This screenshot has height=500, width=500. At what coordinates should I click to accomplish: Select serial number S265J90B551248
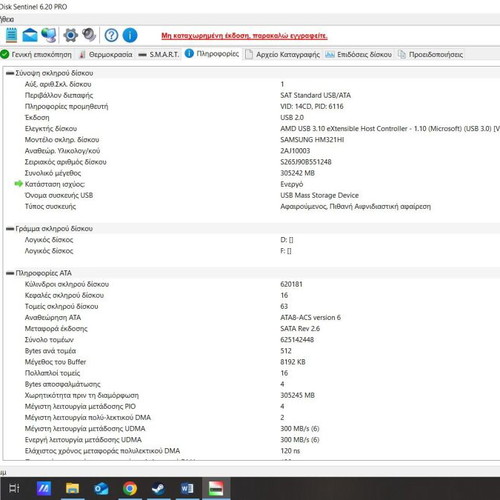click(x=306, y=162)
